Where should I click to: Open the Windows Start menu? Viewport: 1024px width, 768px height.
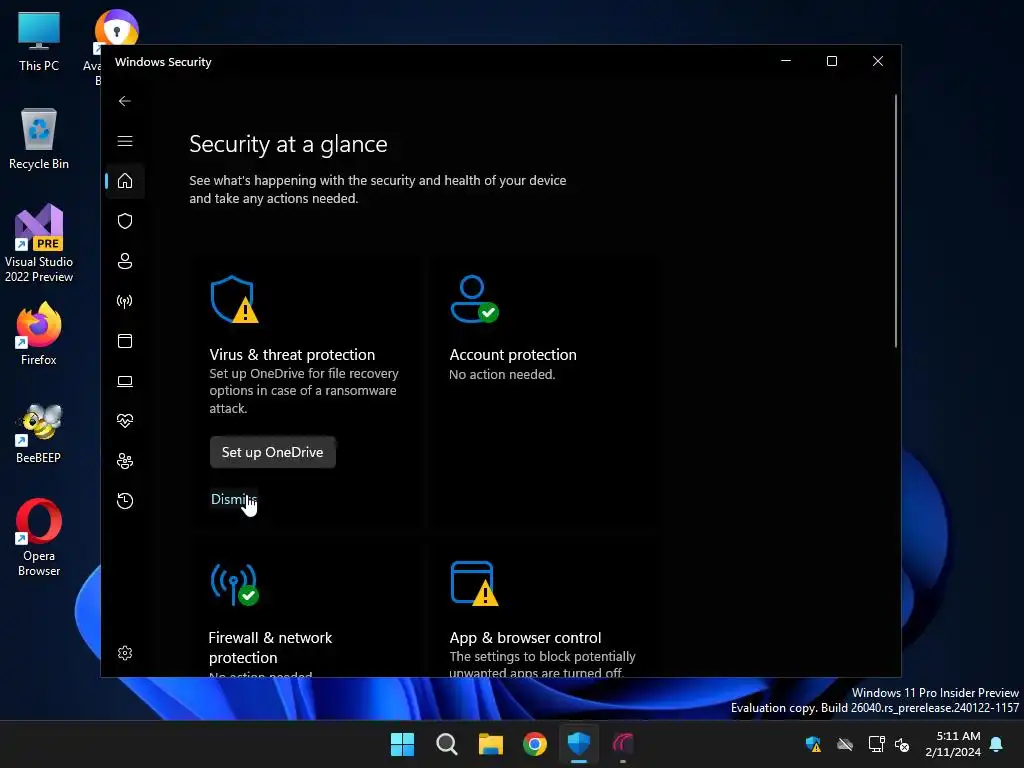[402, 744]
